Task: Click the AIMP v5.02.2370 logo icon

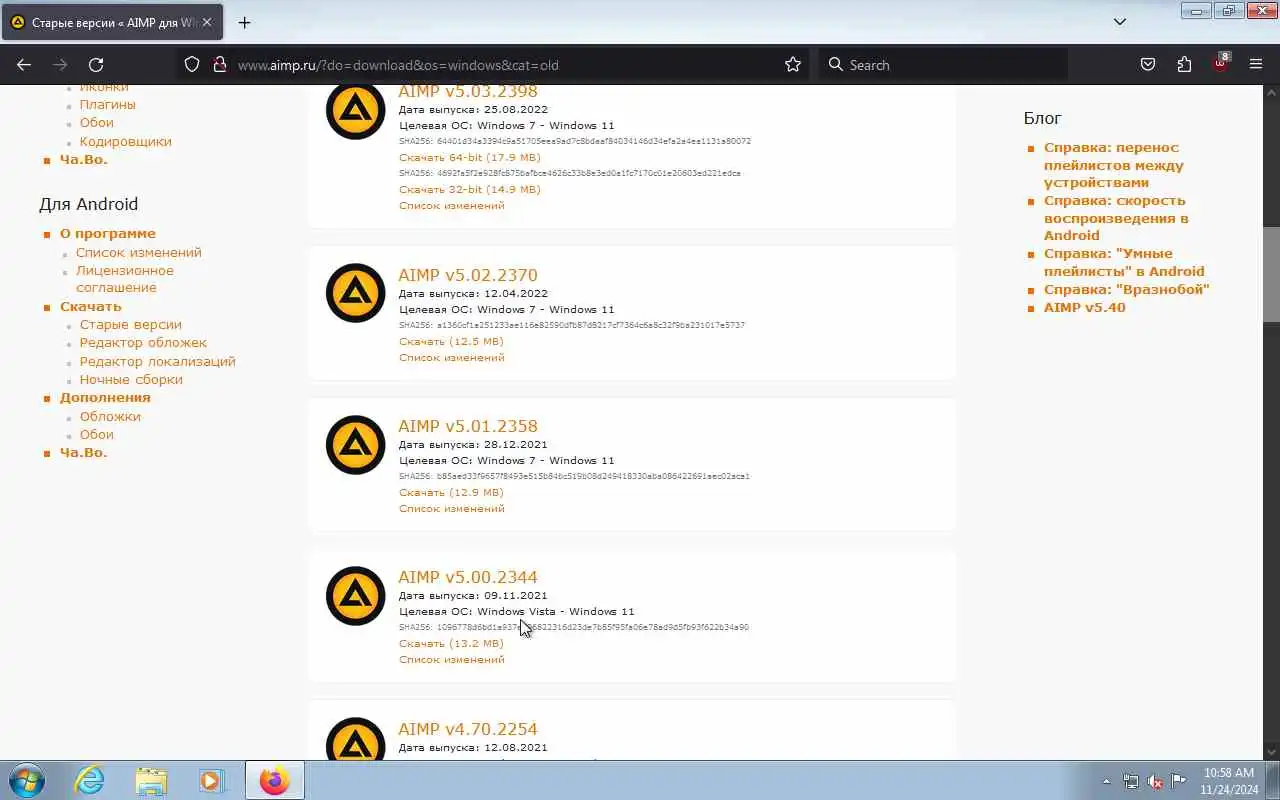Action: pos(355,293)
